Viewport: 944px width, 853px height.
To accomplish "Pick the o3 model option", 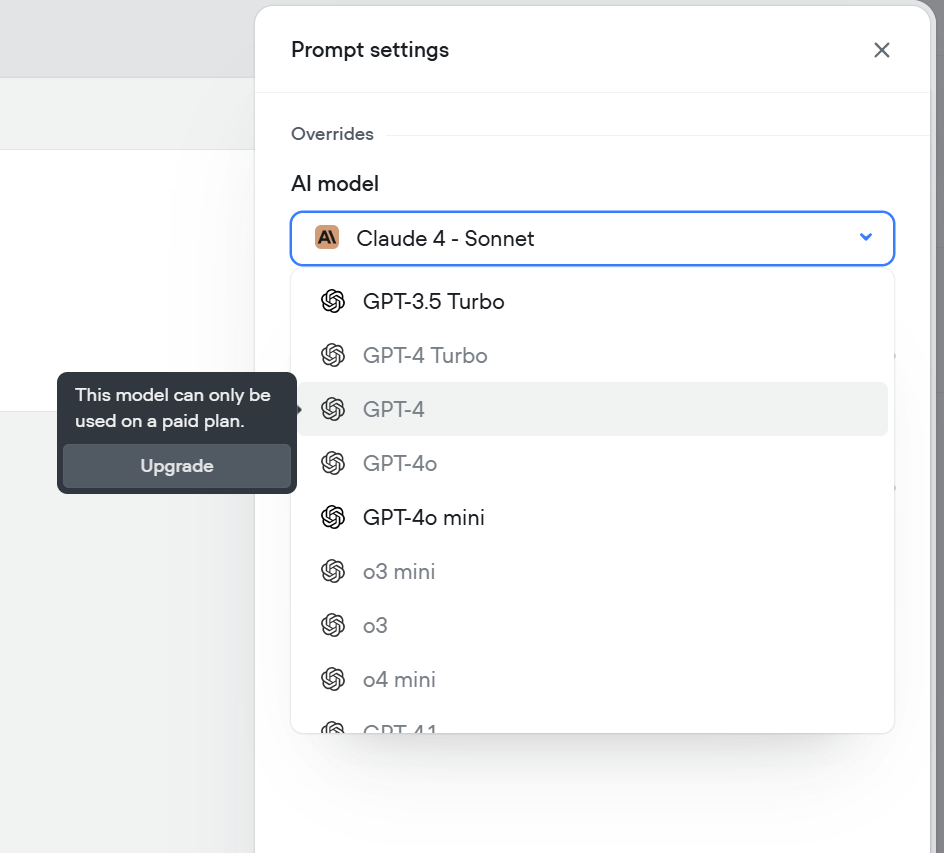I will (x=592, y=625).
